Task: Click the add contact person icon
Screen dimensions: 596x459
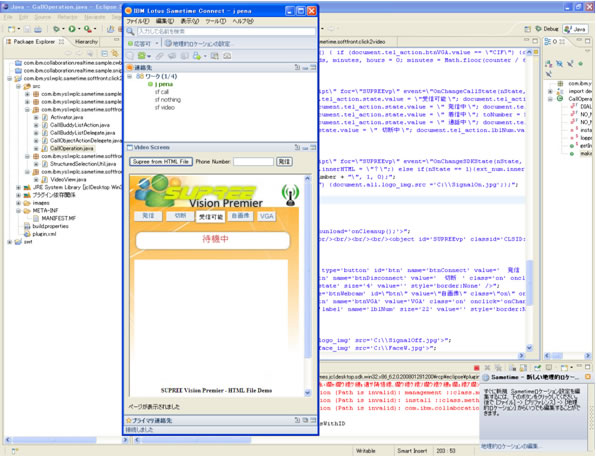Action: 197,56
